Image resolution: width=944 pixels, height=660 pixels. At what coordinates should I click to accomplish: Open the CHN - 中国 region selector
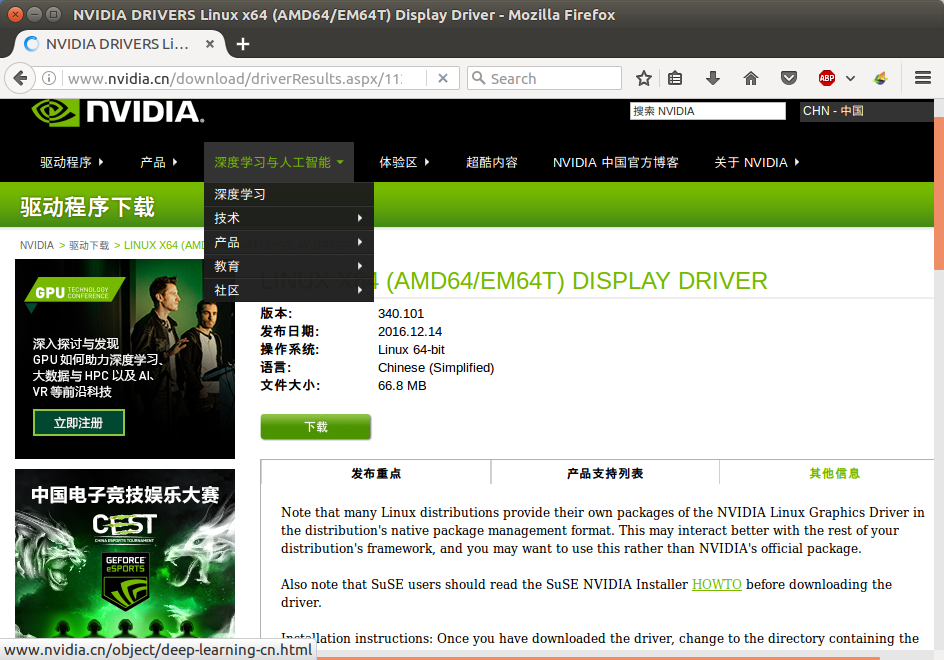click(866, 112)
